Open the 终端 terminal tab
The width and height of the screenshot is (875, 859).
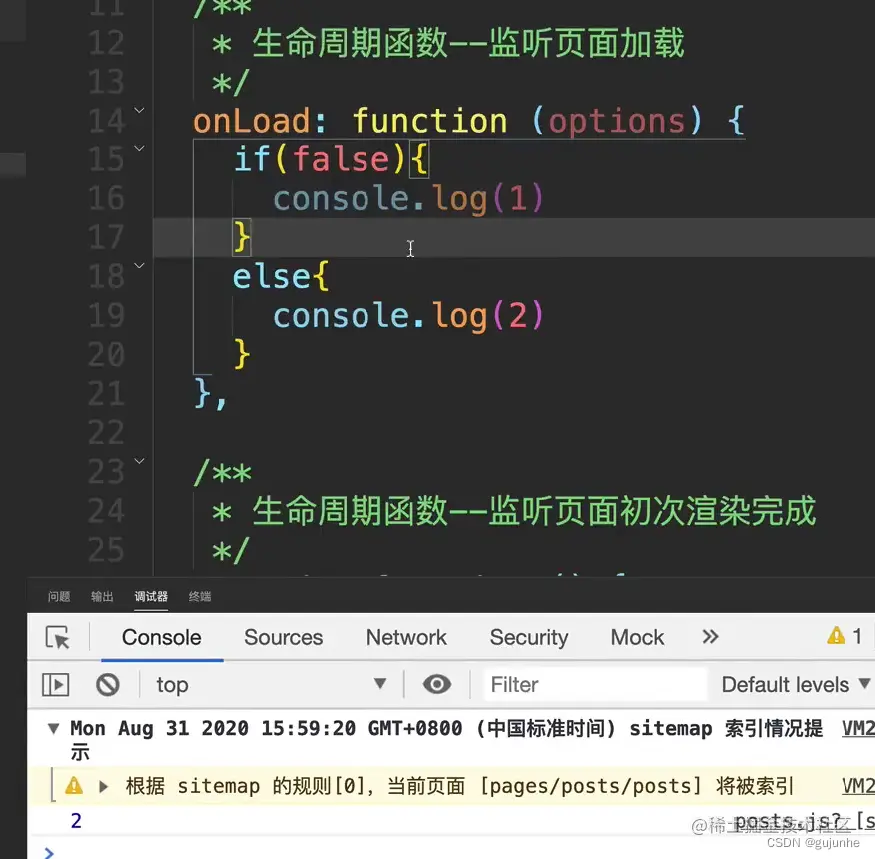point(198,596)
